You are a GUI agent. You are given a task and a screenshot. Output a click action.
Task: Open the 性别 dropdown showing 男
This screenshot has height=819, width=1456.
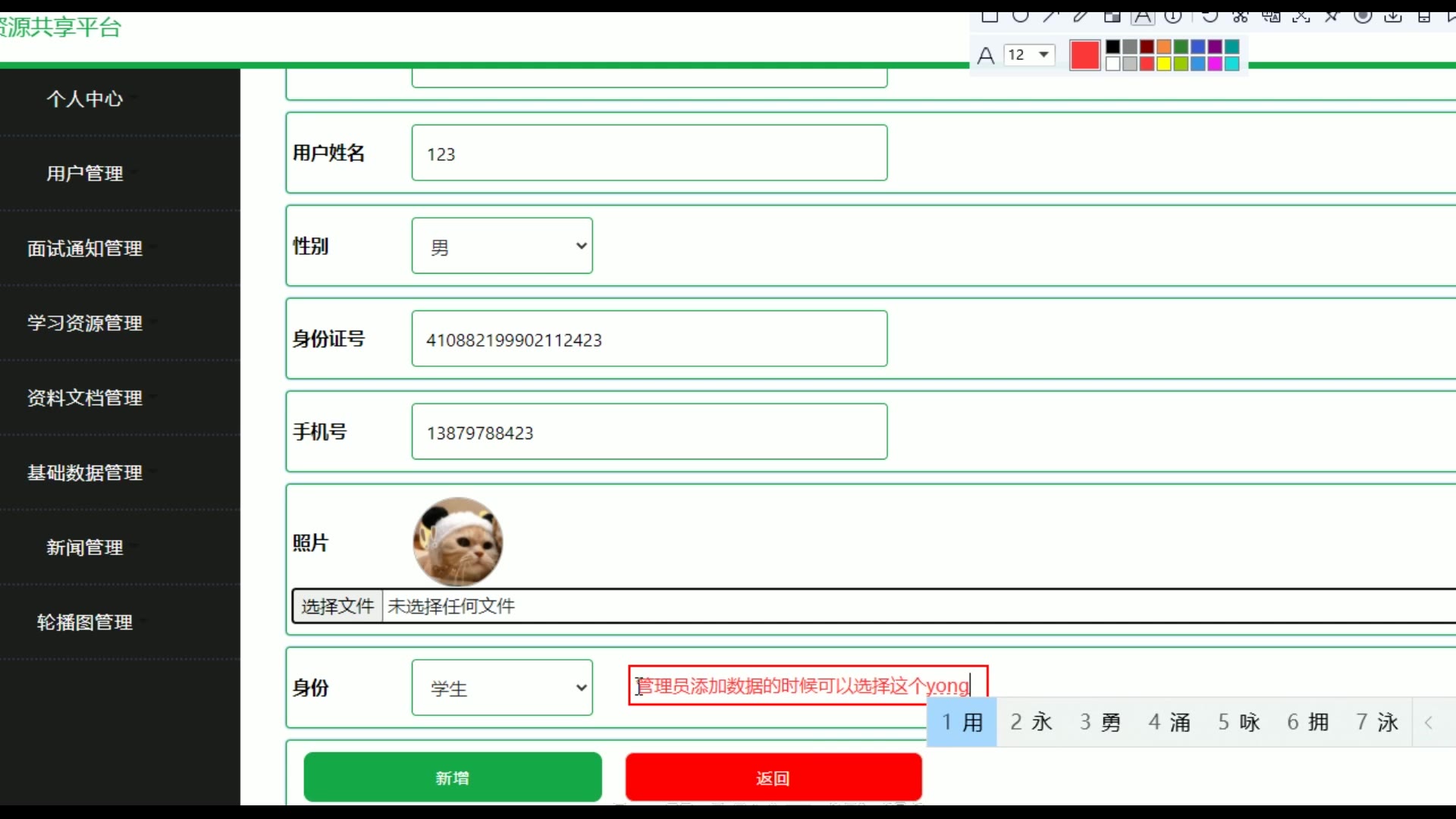click(502, 246)
